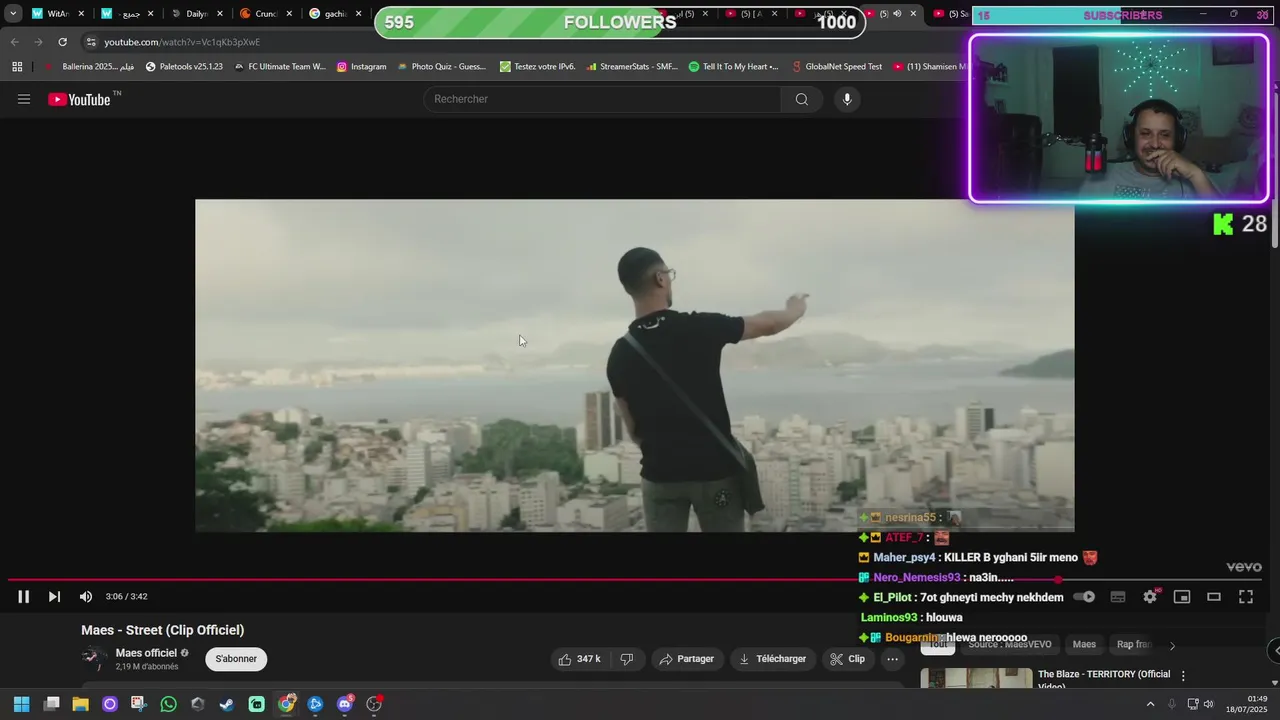The width and height of the screenshot is (1280, 720).
Task: Open the Partager share dialog
Action: (687, 659)
